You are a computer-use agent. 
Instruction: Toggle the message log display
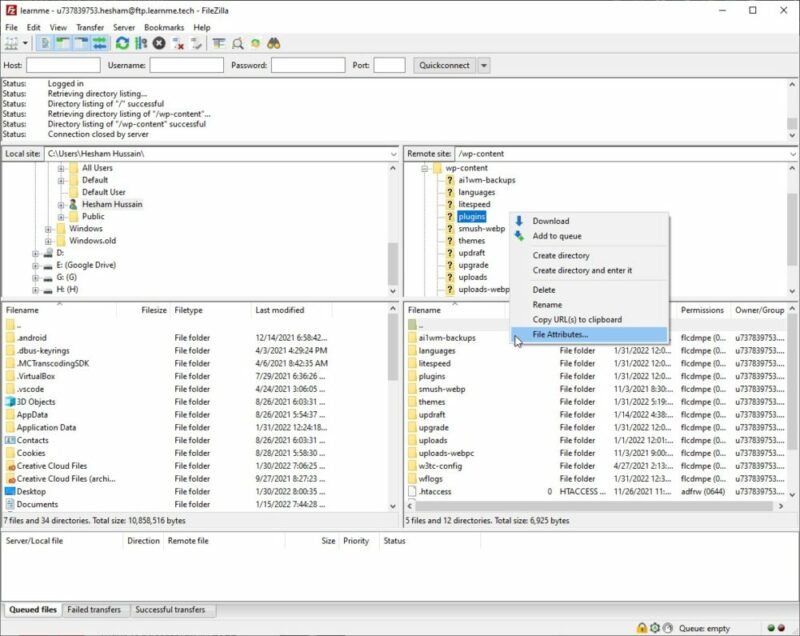tap(45, 43)
